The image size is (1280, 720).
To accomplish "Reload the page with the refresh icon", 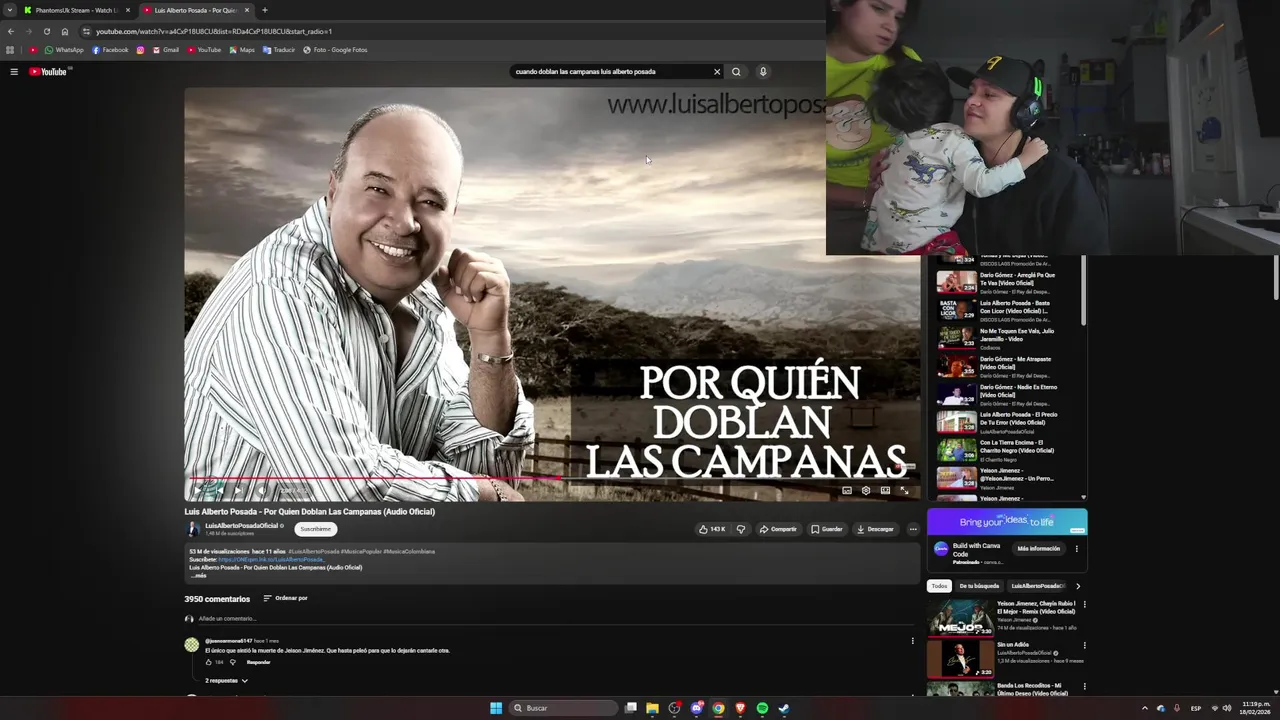I will [x=46, y=31].
